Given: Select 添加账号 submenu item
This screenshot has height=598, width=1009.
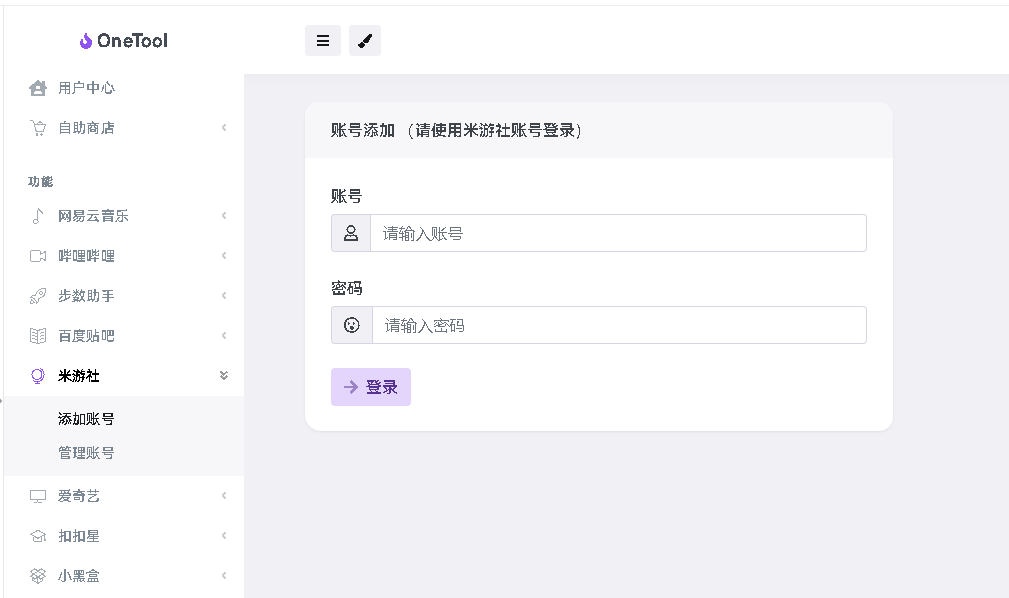Looking at the screenshot, I should click(86, 419).
